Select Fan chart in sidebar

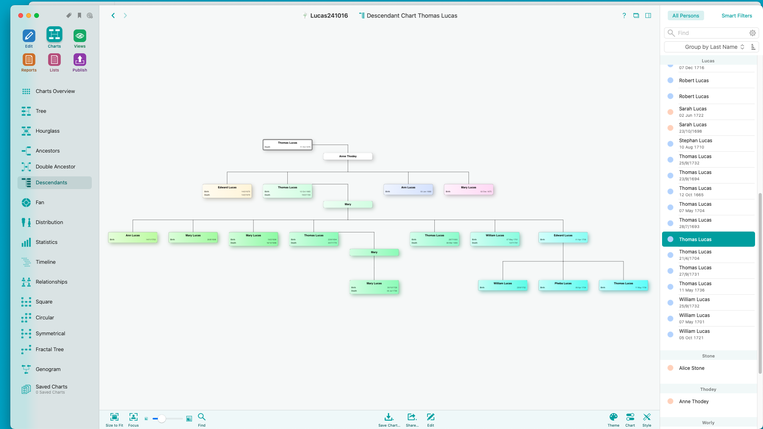click(x=54, y=202)
